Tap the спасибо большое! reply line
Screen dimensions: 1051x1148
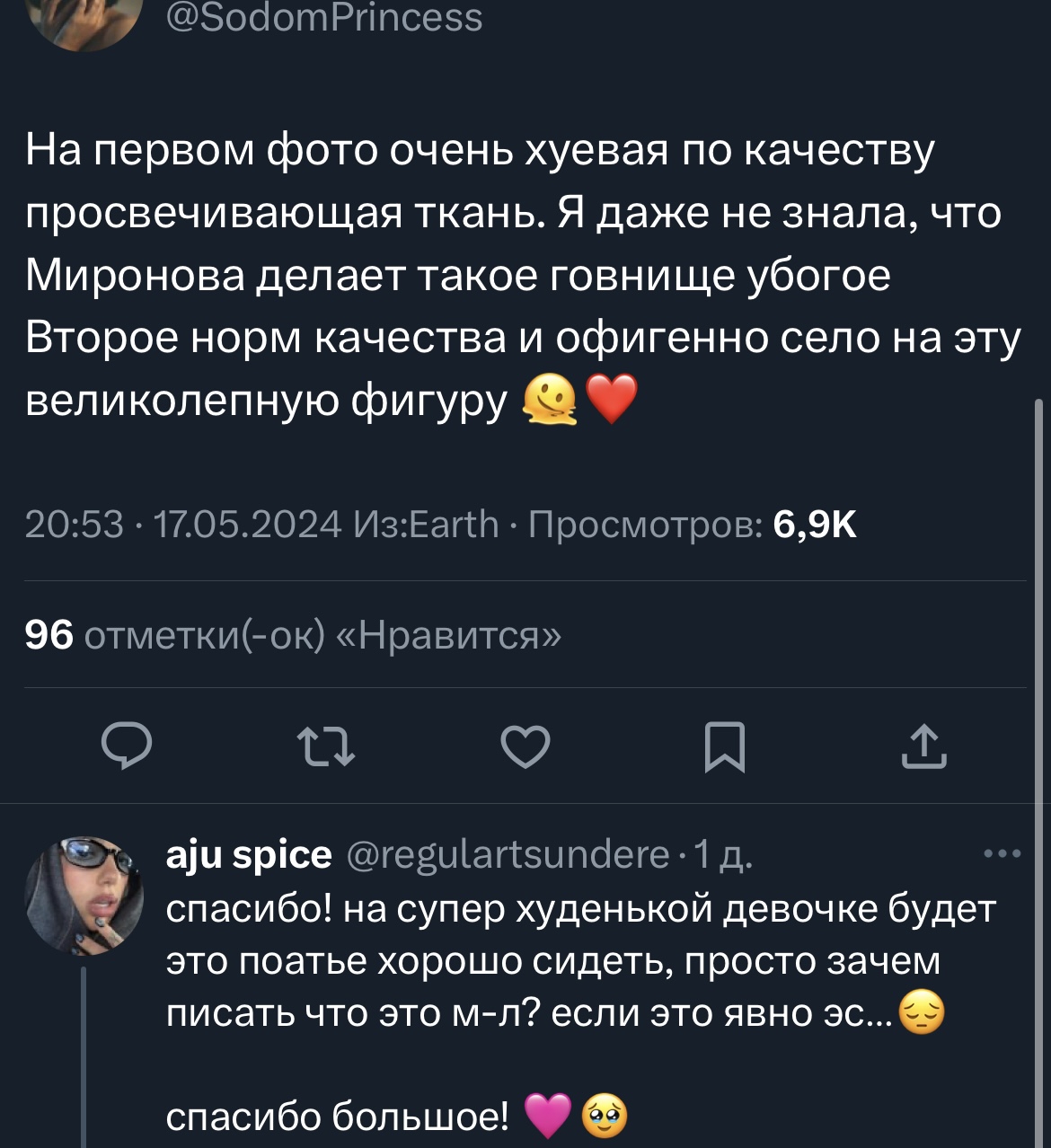point(338,1117)
